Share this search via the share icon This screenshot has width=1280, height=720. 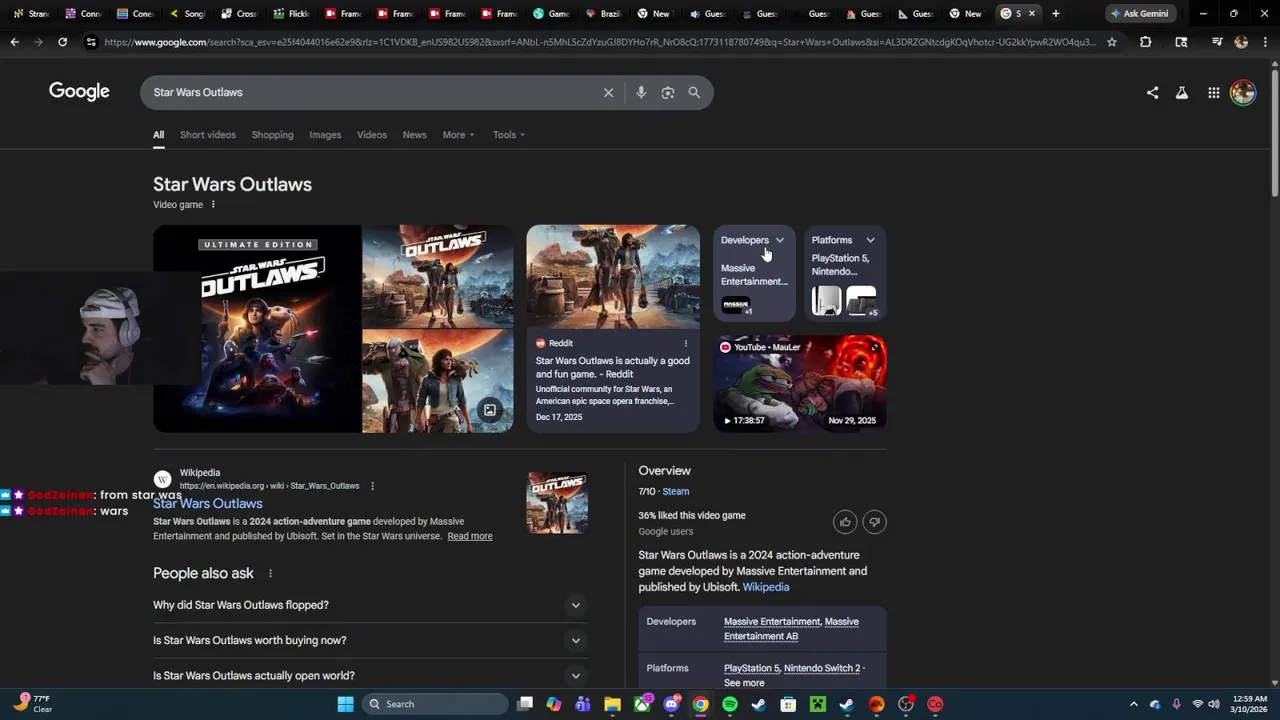click(x=1152, y=92)
